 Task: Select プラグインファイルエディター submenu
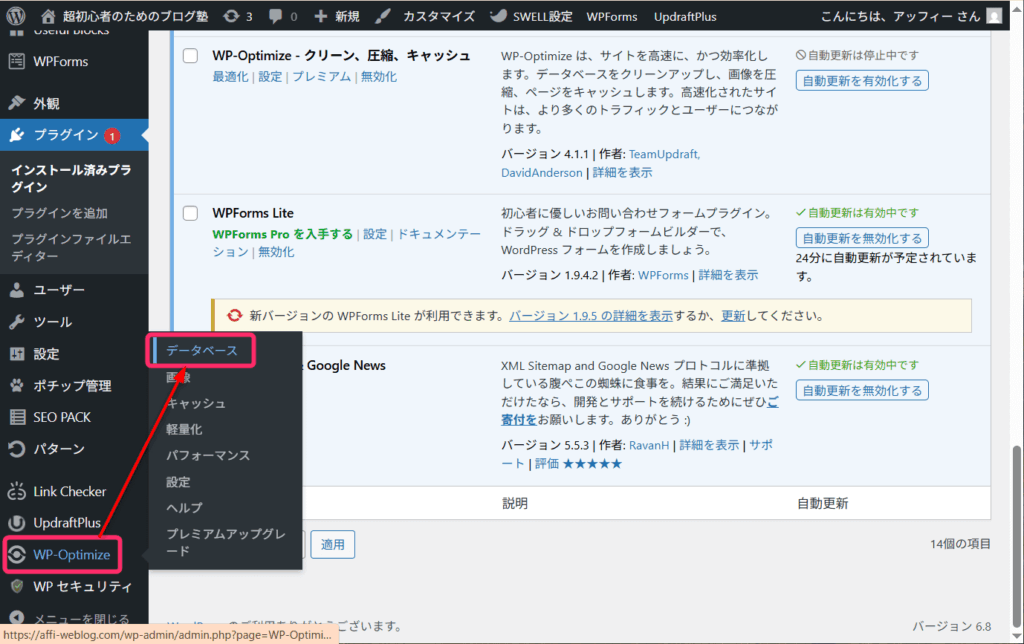coord(71,248)
